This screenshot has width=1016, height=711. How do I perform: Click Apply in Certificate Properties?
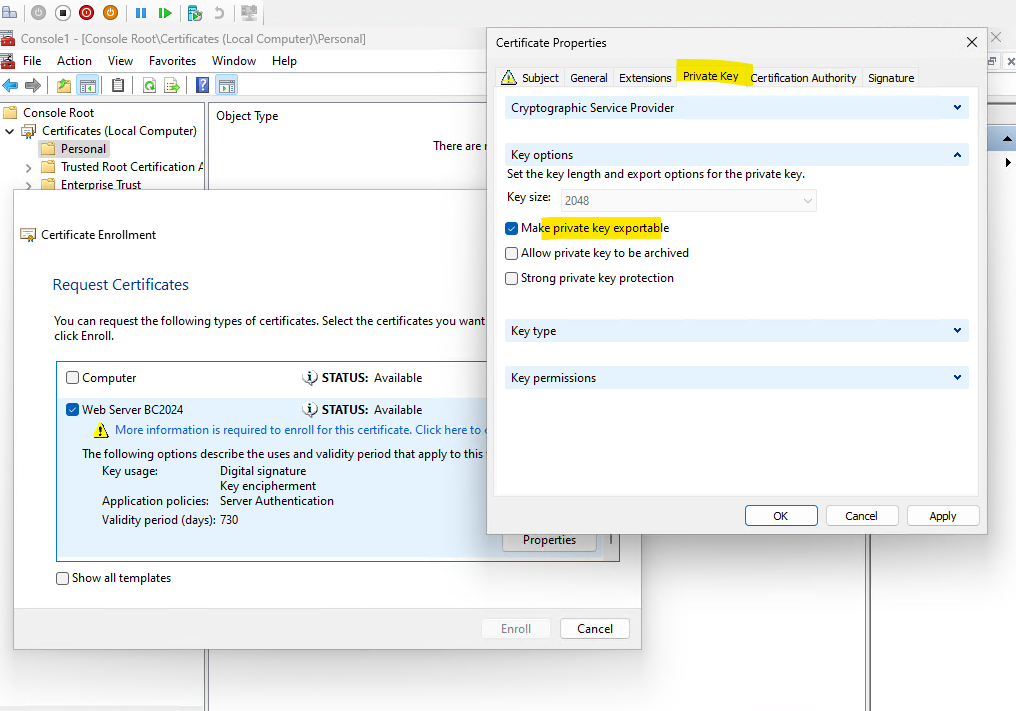pos(943,516)
